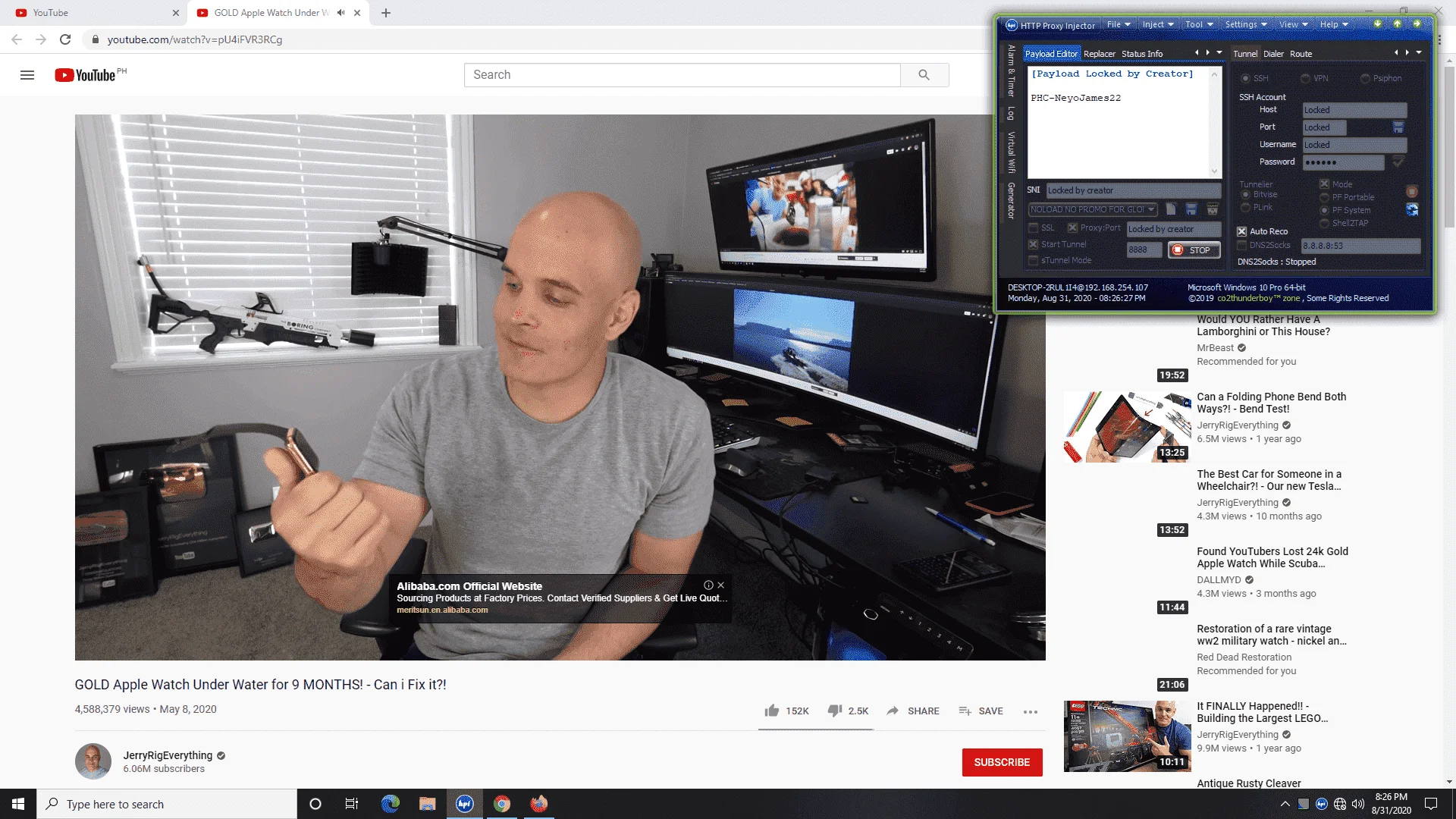Image resolution: width=1456 pixels, height=819 pixels.
Task: Open the tab list dropdown beside Status Info
Action: pyautogui.click(x=1219, y=53)
